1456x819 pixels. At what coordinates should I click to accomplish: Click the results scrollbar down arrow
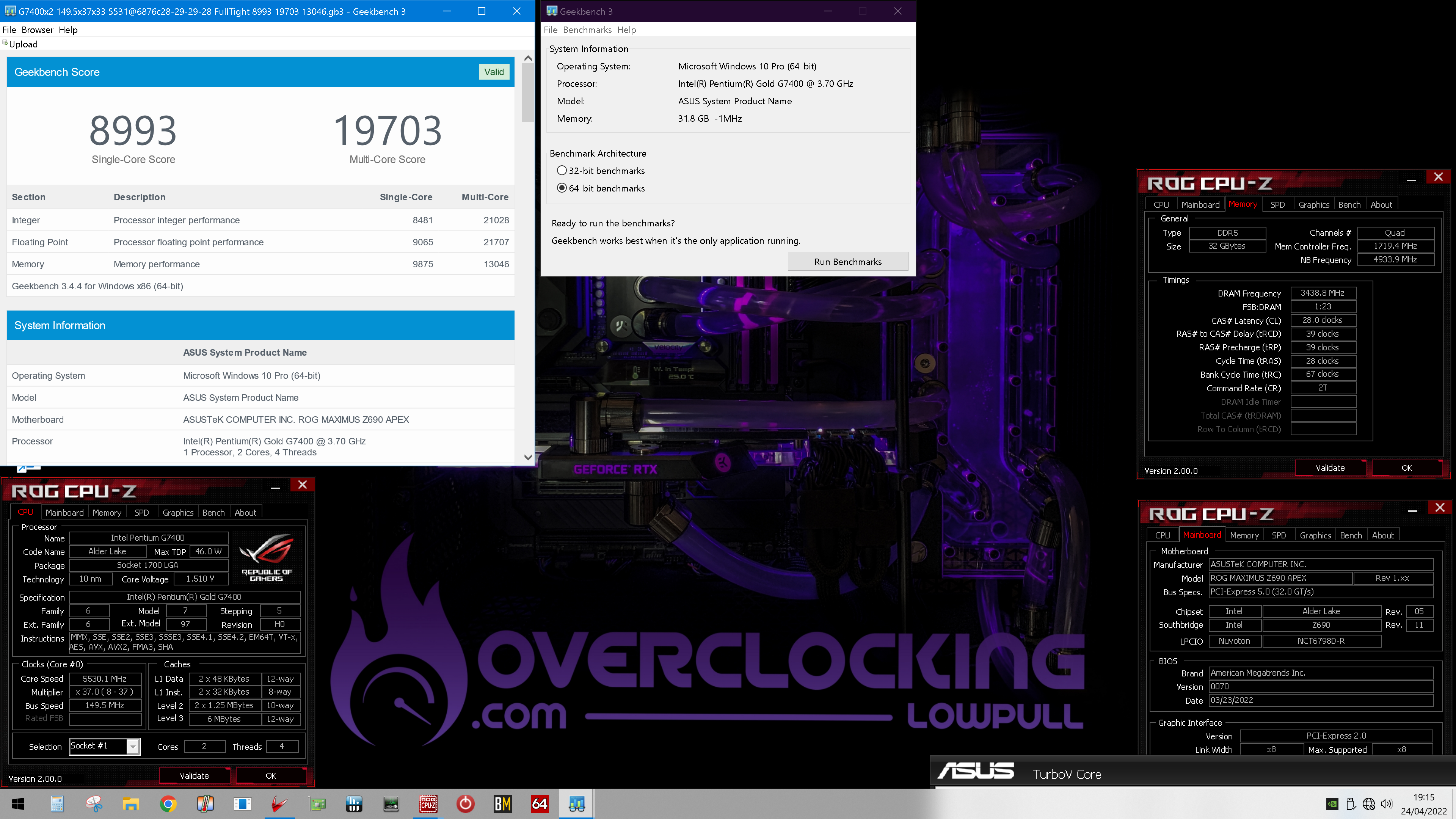(x=528, y=457)
